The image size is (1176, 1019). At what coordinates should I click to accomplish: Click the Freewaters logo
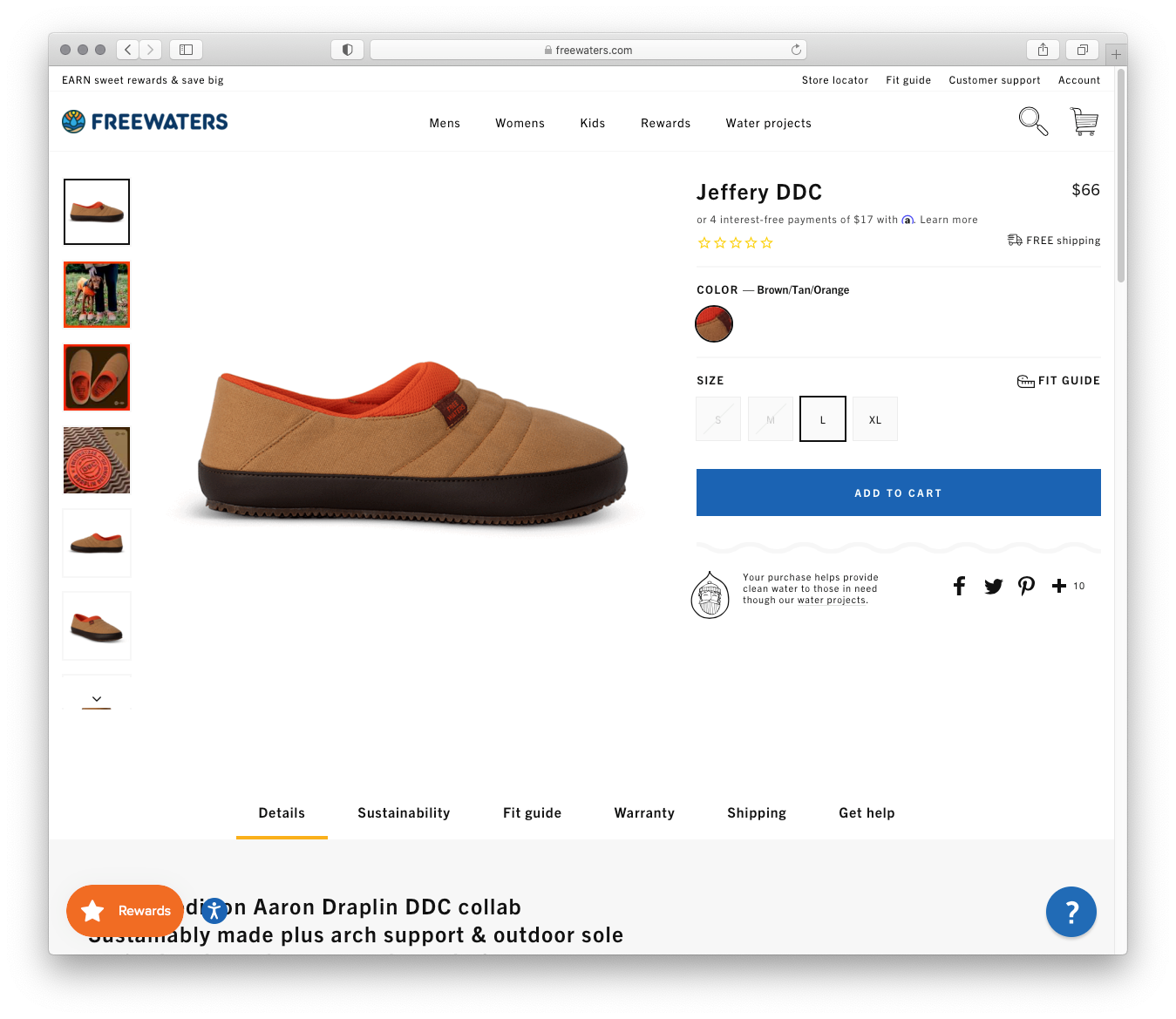pos(145,121)
